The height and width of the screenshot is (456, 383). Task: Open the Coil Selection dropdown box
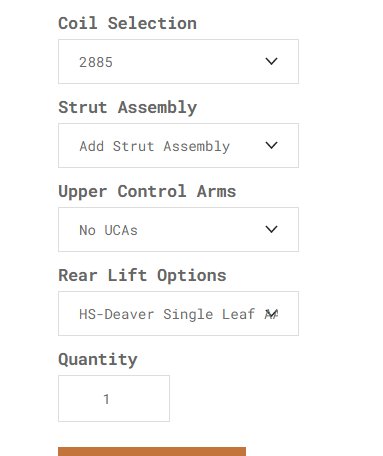click(178, 61)
